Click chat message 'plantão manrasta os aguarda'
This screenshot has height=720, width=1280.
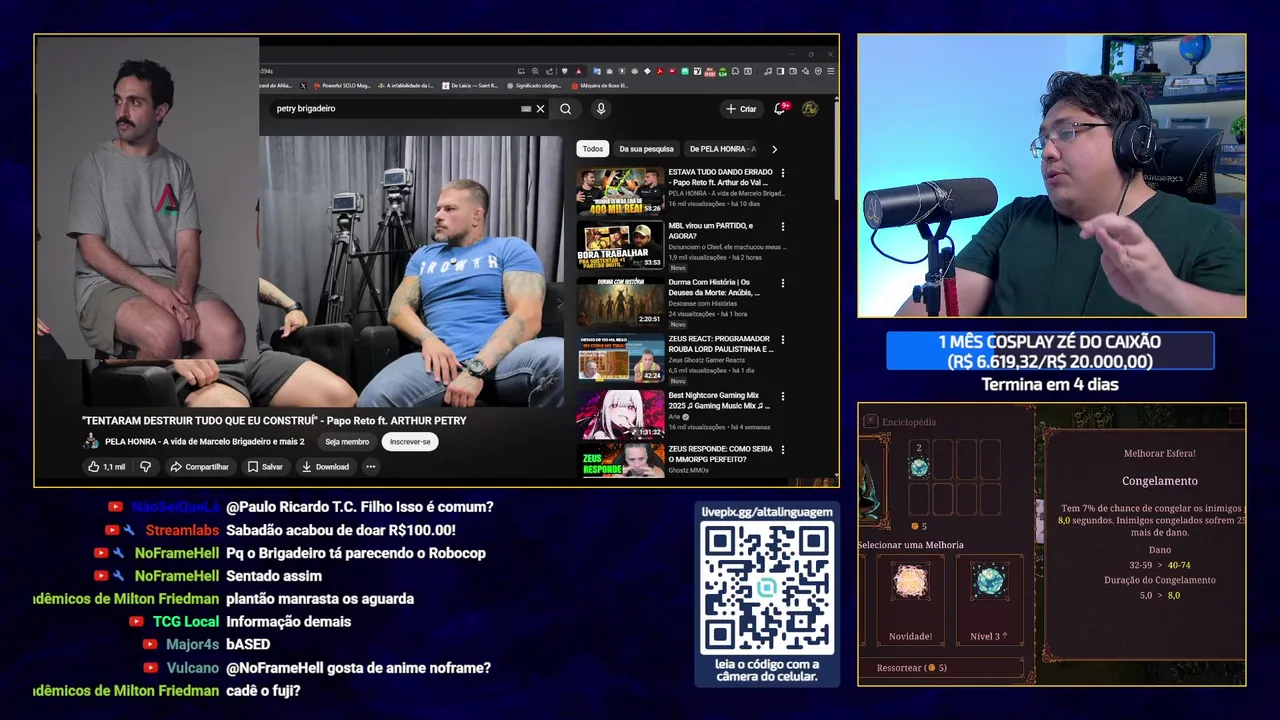point(320,599)
